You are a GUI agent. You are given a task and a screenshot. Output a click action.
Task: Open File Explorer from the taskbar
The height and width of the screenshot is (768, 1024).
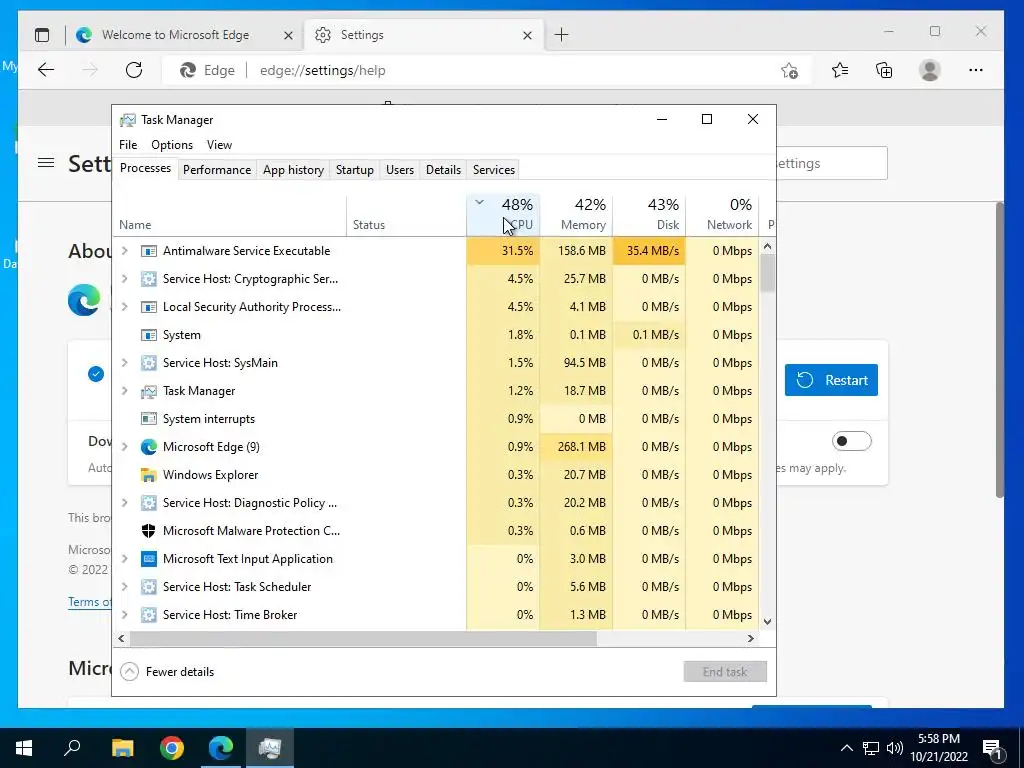coord(122,748)
